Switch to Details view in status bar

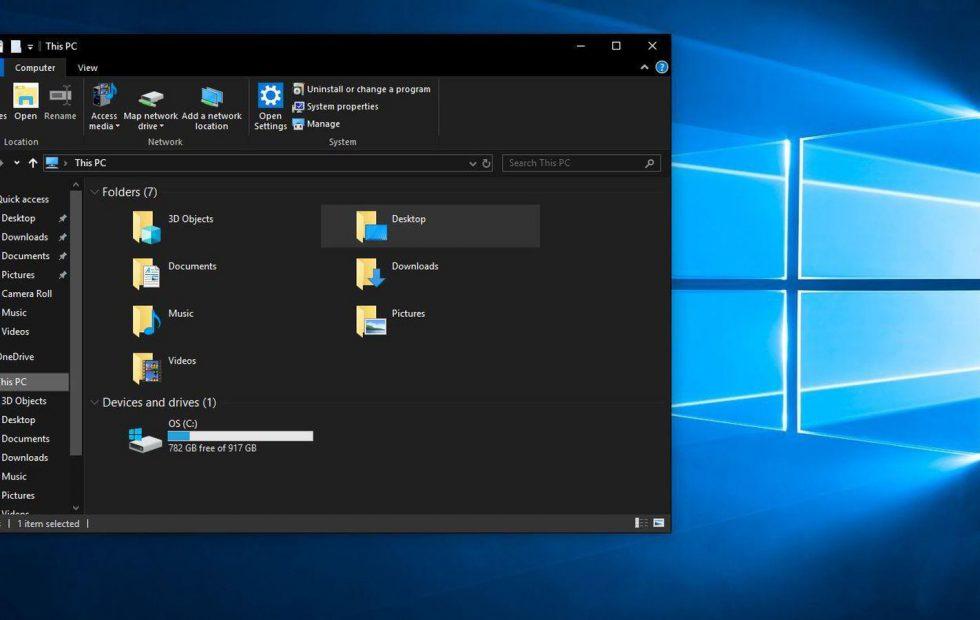point(641,523)
